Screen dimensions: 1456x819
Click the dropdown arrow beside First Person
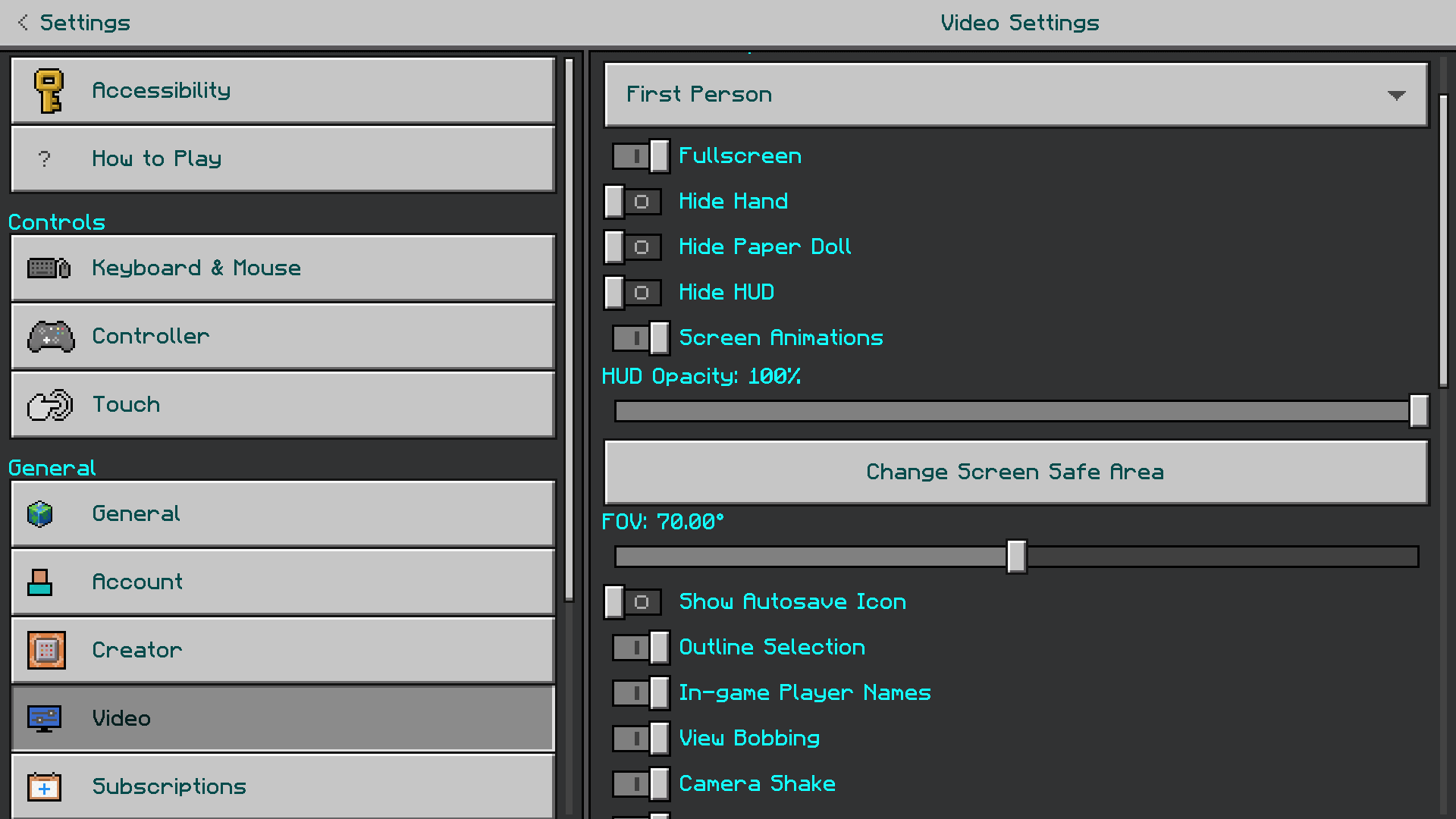(1396, 96)
